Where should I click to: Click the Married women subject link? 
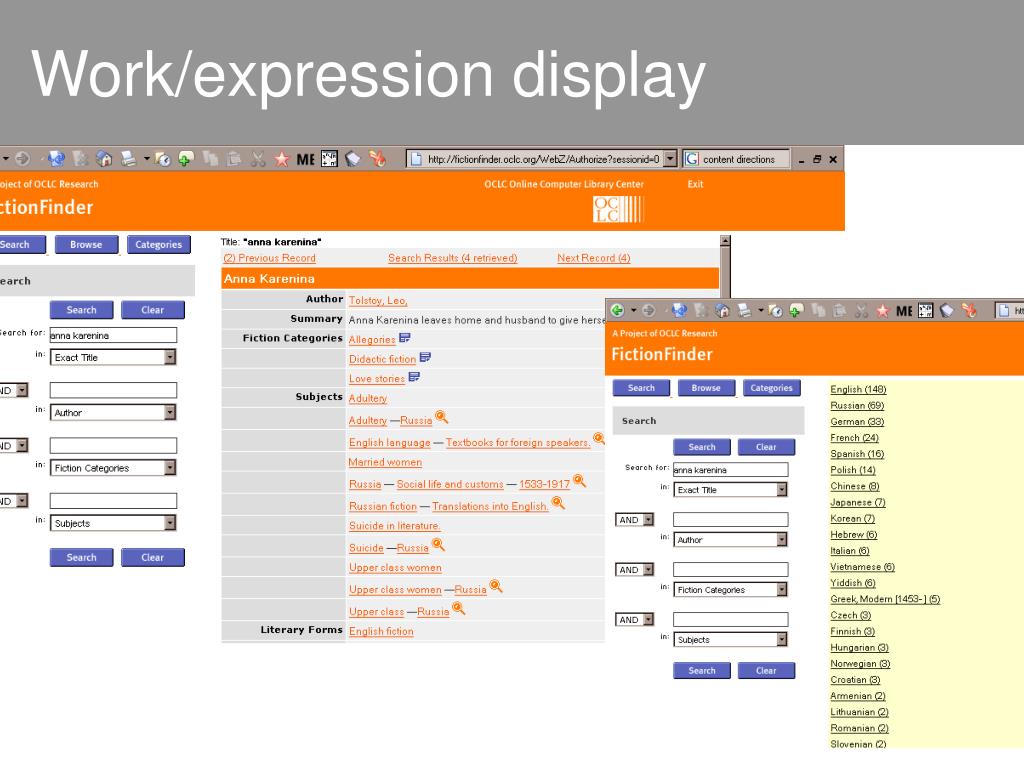point(385,462)
